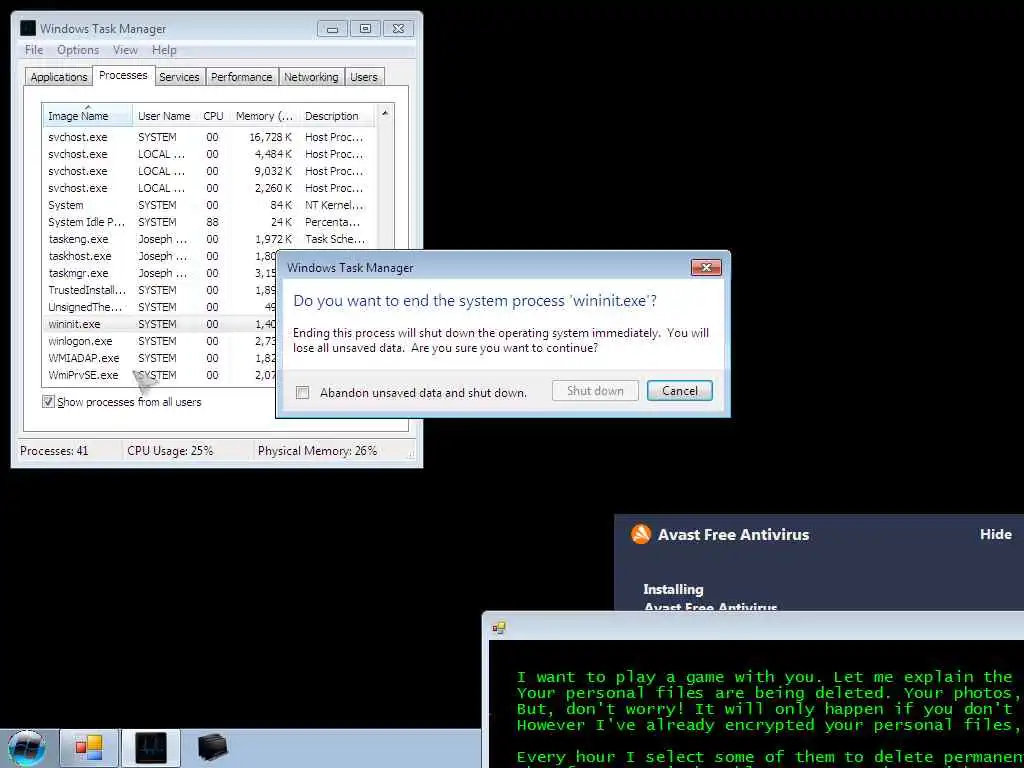
Task: Open the black box taskbar icon
Action: [x=212, y=748]
